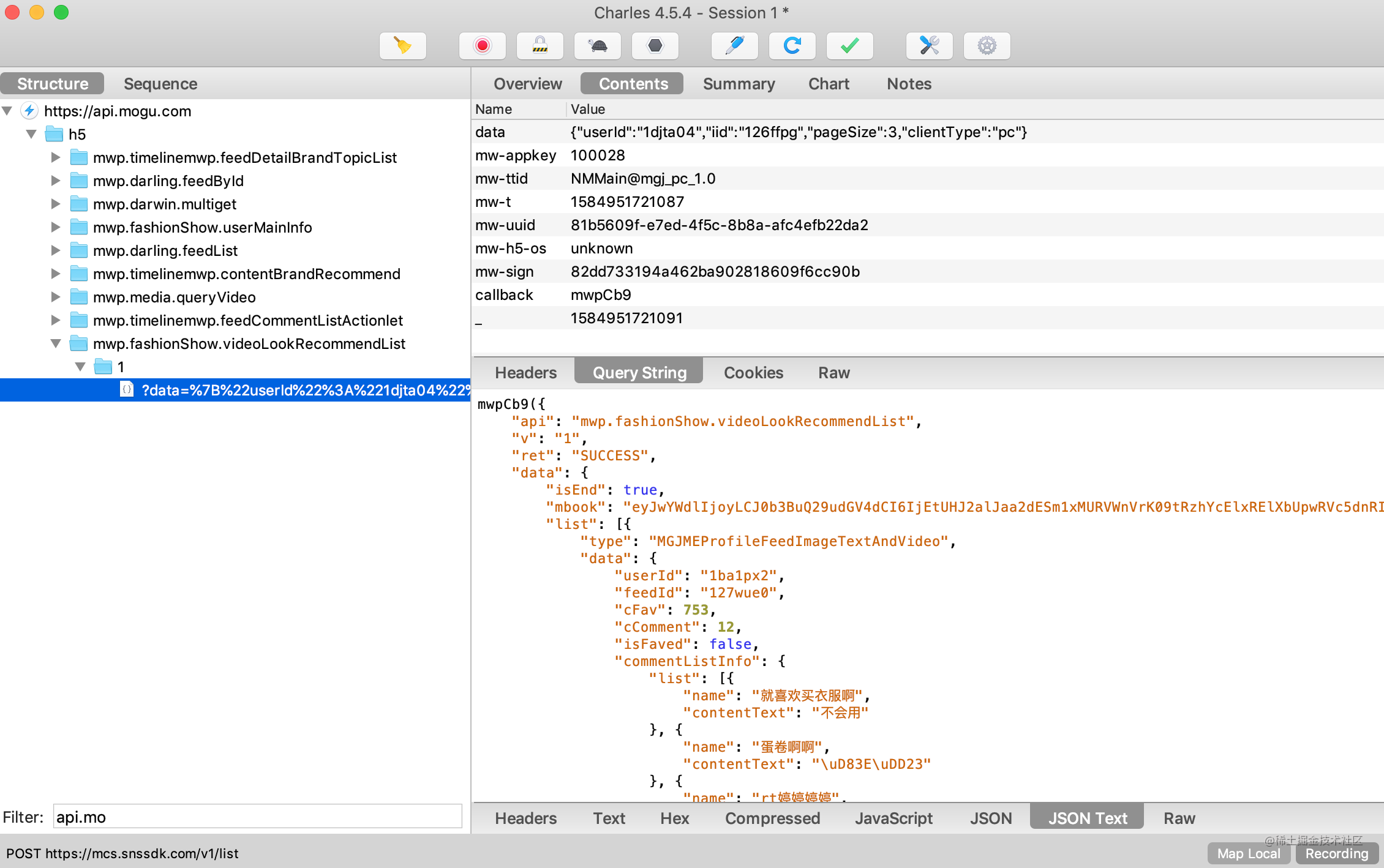Click the green checkmark Validate icon
The width and height of the screenshot is (1384, 868).
tap(849, 46)
